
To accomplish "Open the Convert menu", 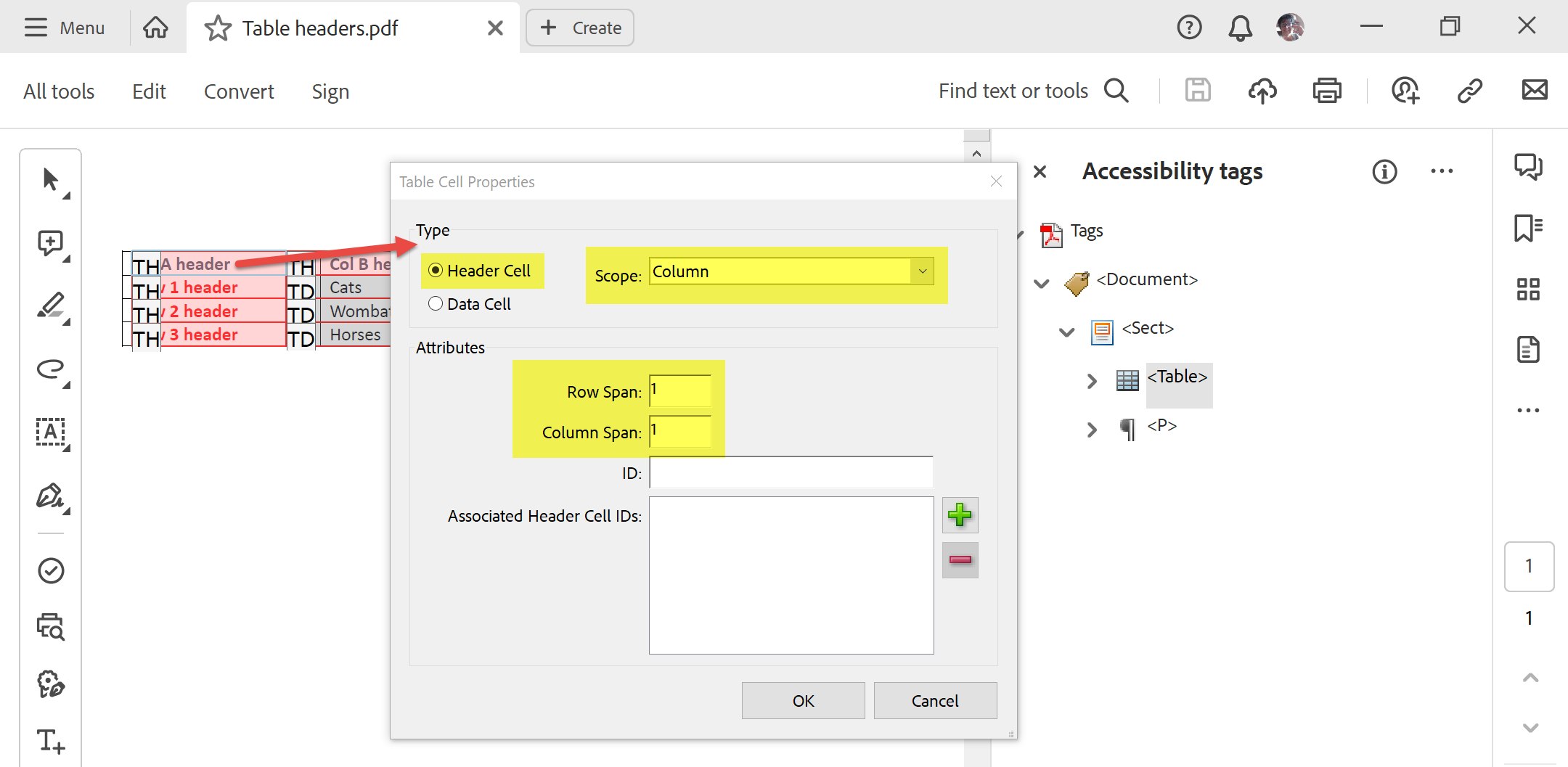I will pyautogui.click(x=239, y=91).
